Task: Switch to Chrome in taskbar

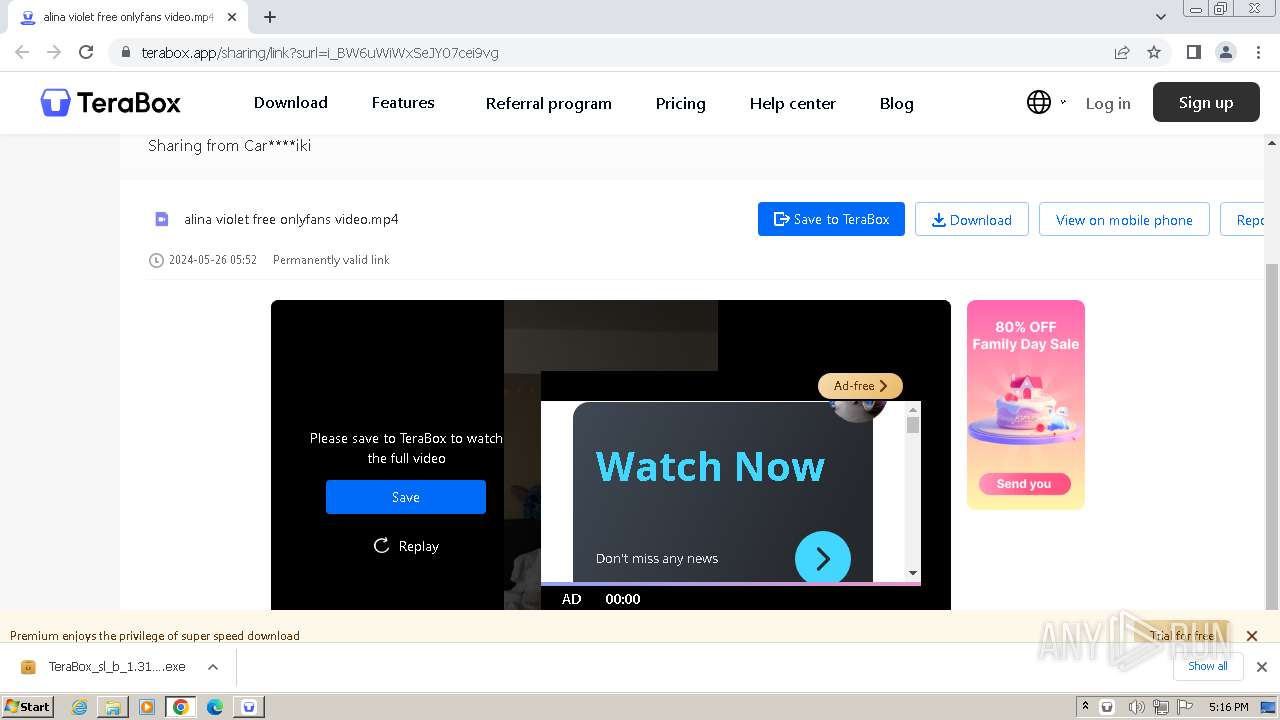Action: tap(181, 707)
